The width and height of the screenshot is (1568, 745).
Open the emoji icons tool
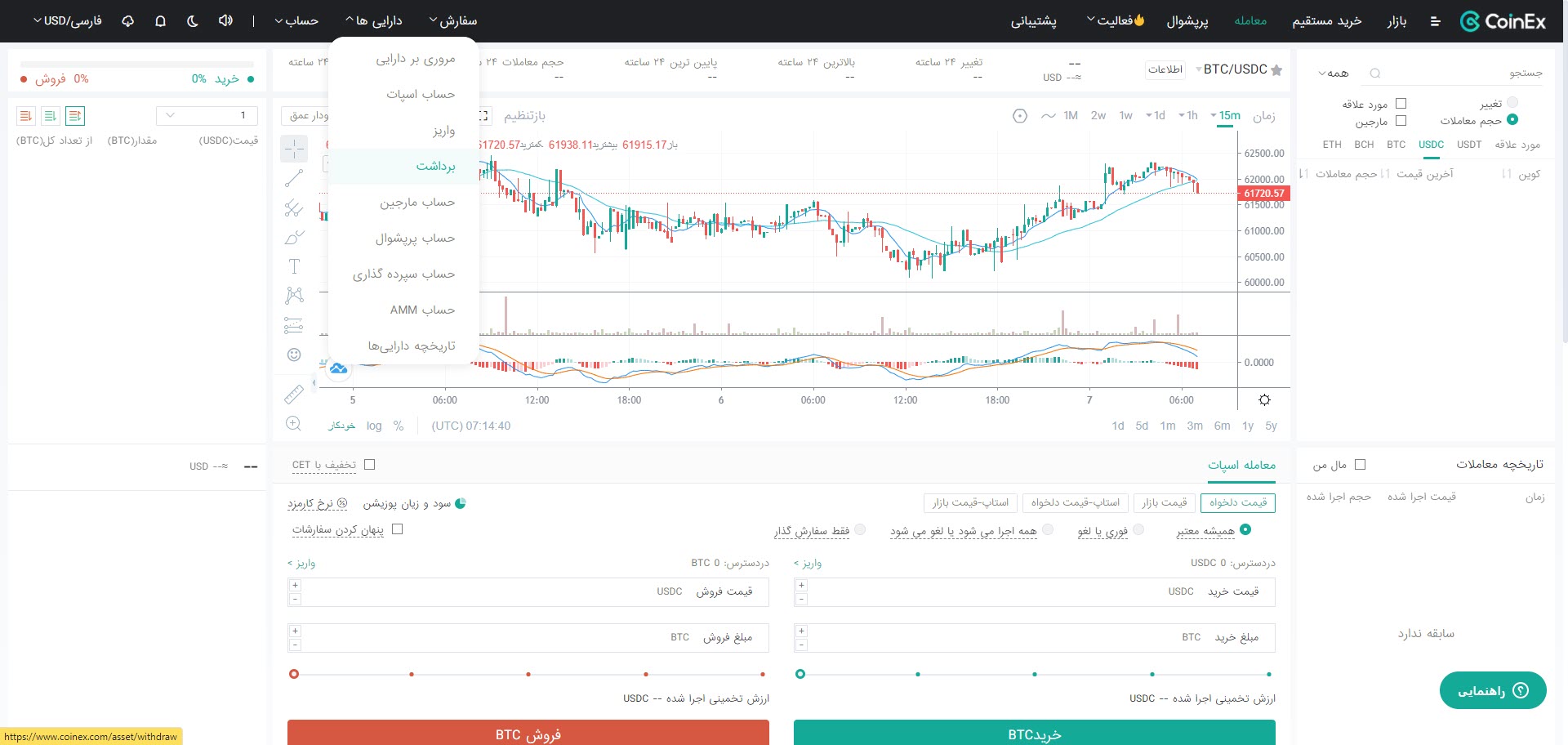point(294,355)
